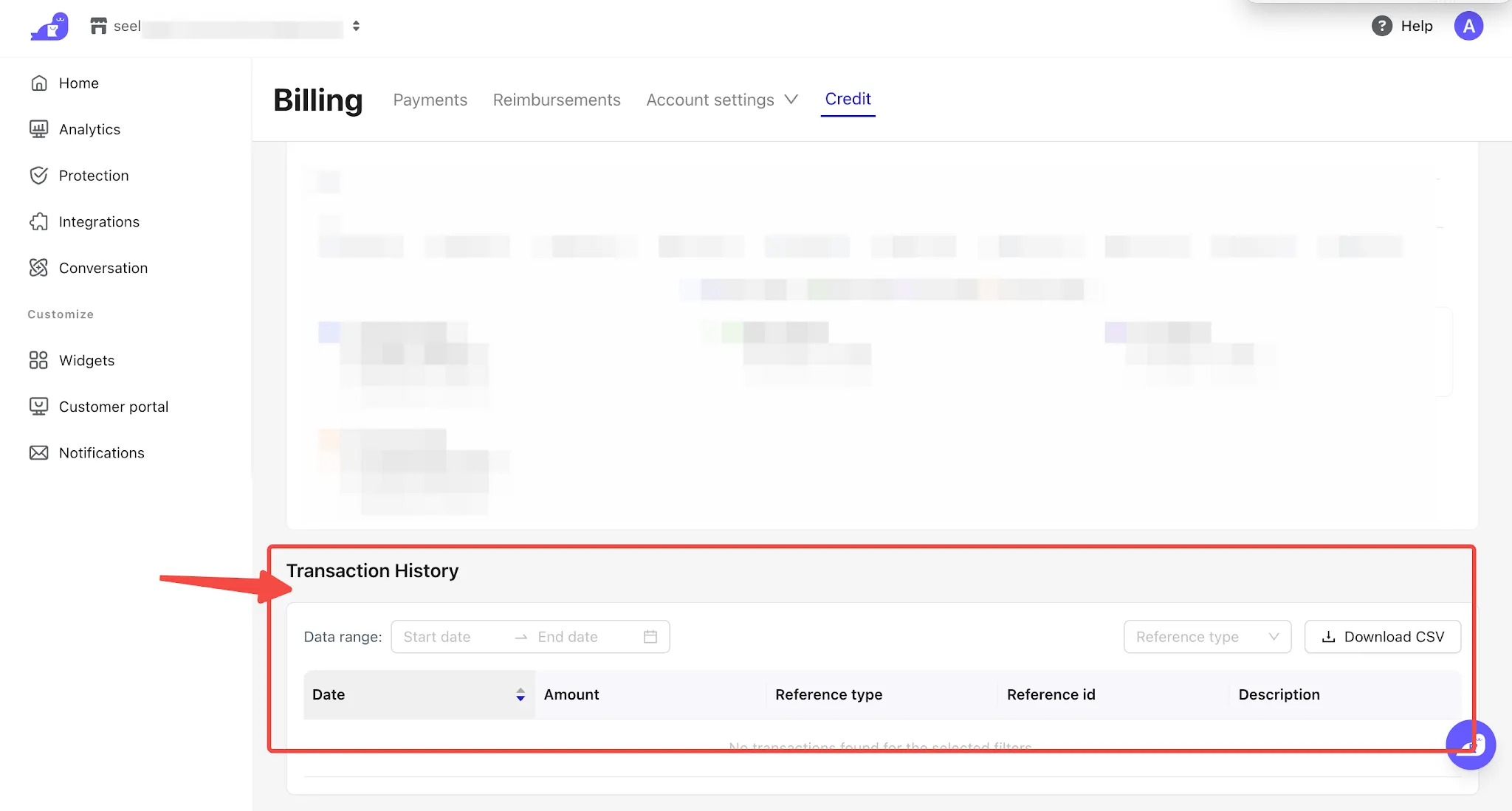Switch to the Reimbursements tab

[x=557, y=100]
